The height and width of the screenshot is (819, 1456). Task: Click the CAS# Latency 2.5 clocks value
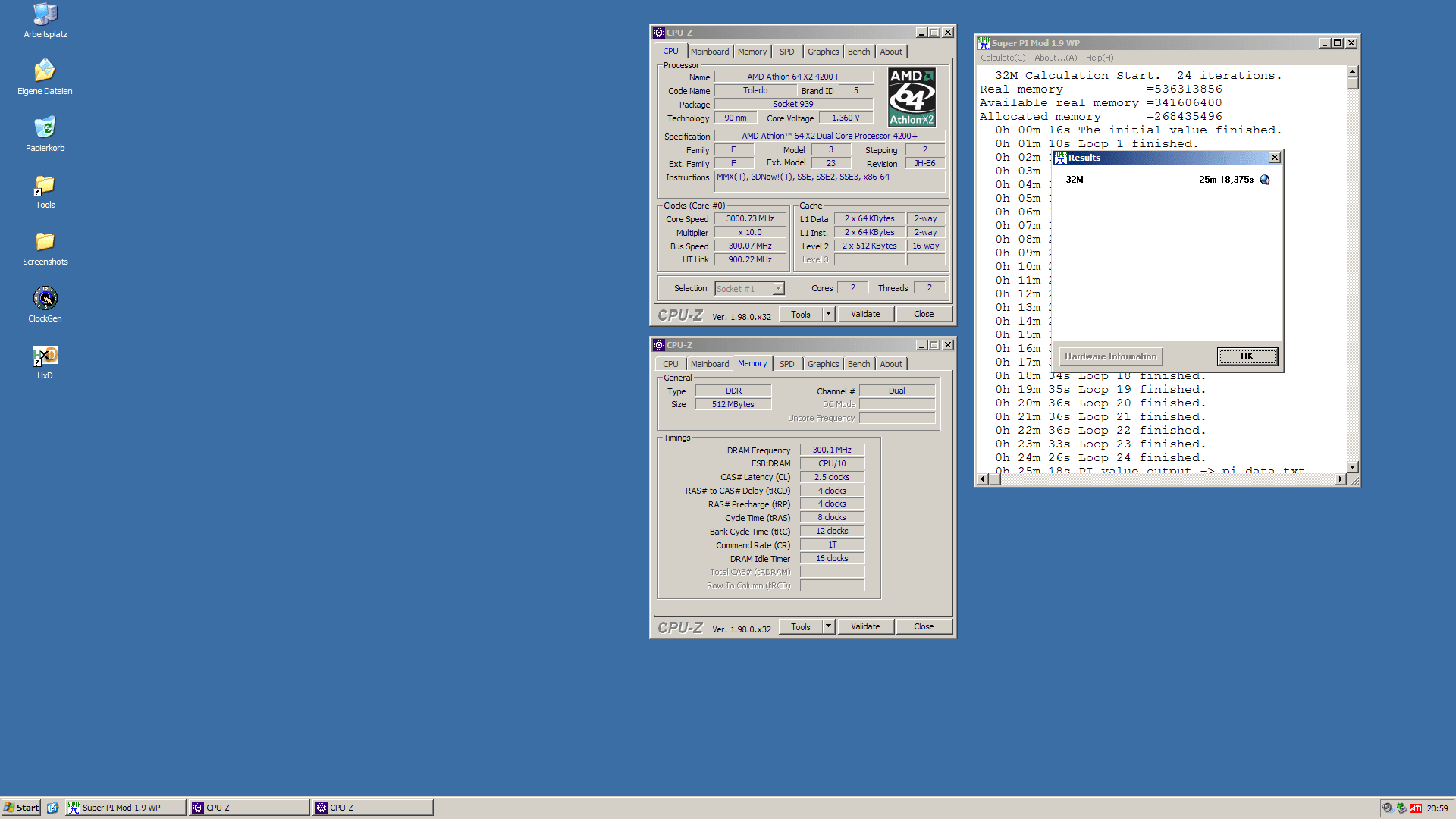click(832, 477)
